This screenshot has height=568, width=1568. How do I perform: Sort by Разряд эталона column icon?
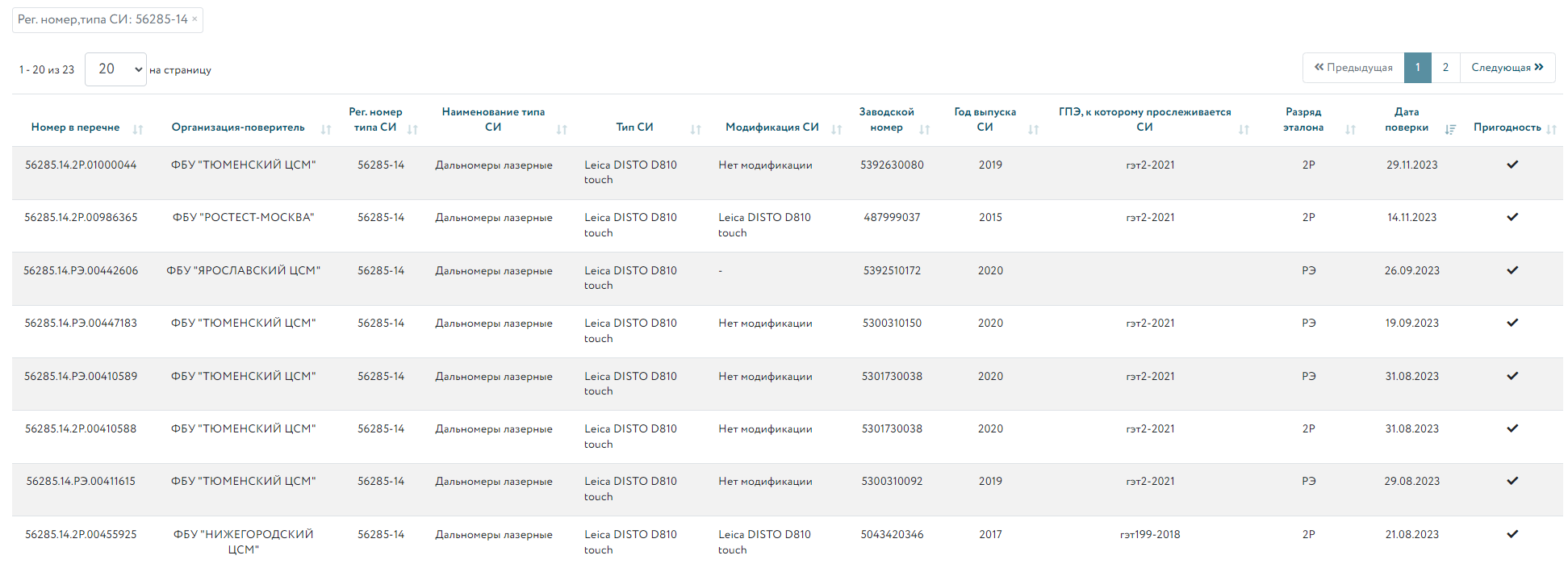pos(1350,129)
